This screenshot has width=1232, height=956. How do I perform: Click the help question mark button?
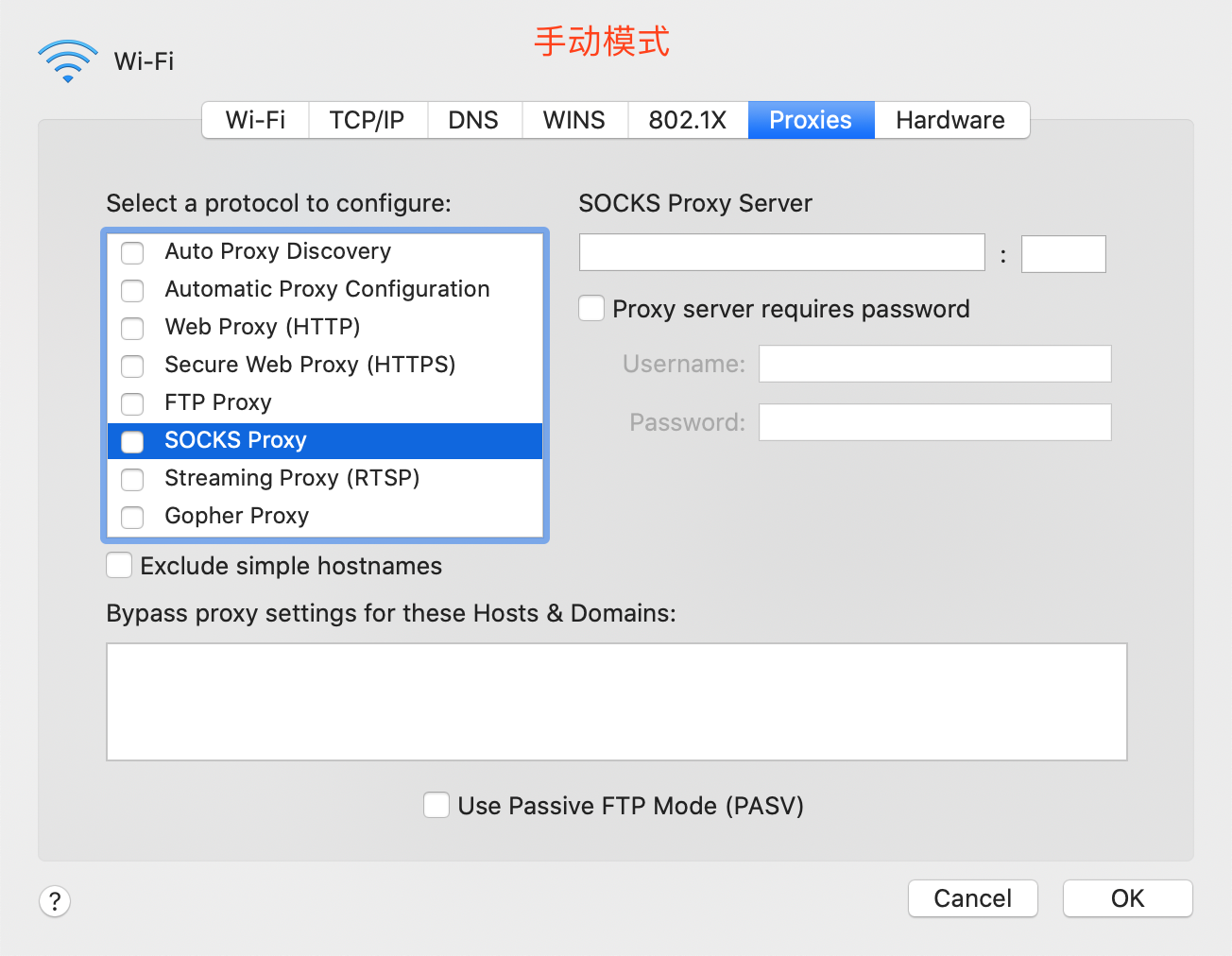54,901
